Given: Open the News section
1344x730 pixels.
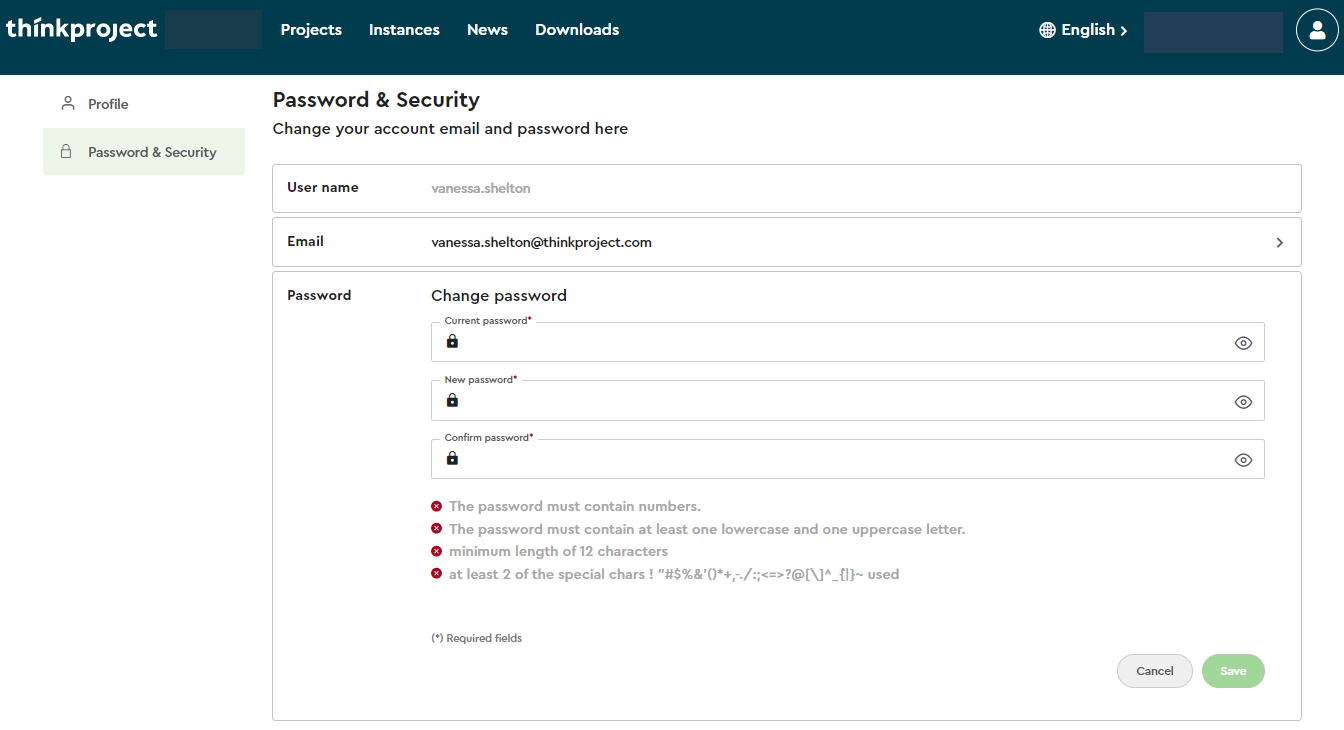Looking at the screenshot, I should 487,30.
